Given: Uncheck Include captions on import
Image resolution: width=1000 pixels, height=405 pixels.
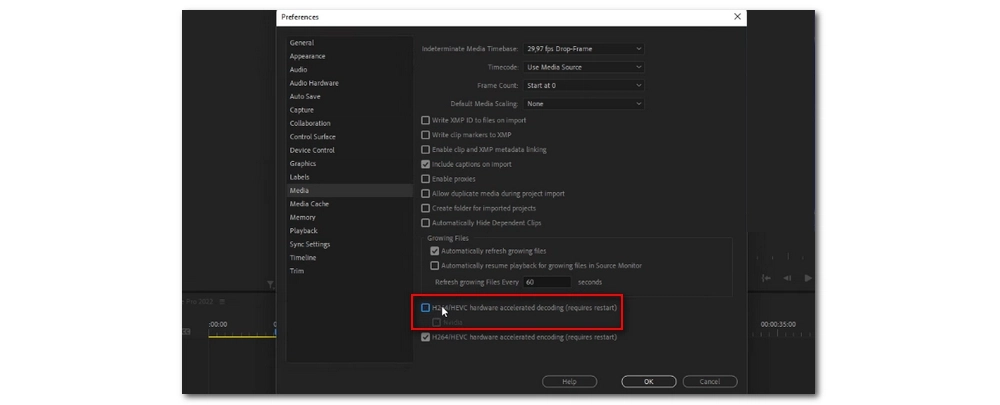Looking at the screenshot, I should (x=425, y=164).
